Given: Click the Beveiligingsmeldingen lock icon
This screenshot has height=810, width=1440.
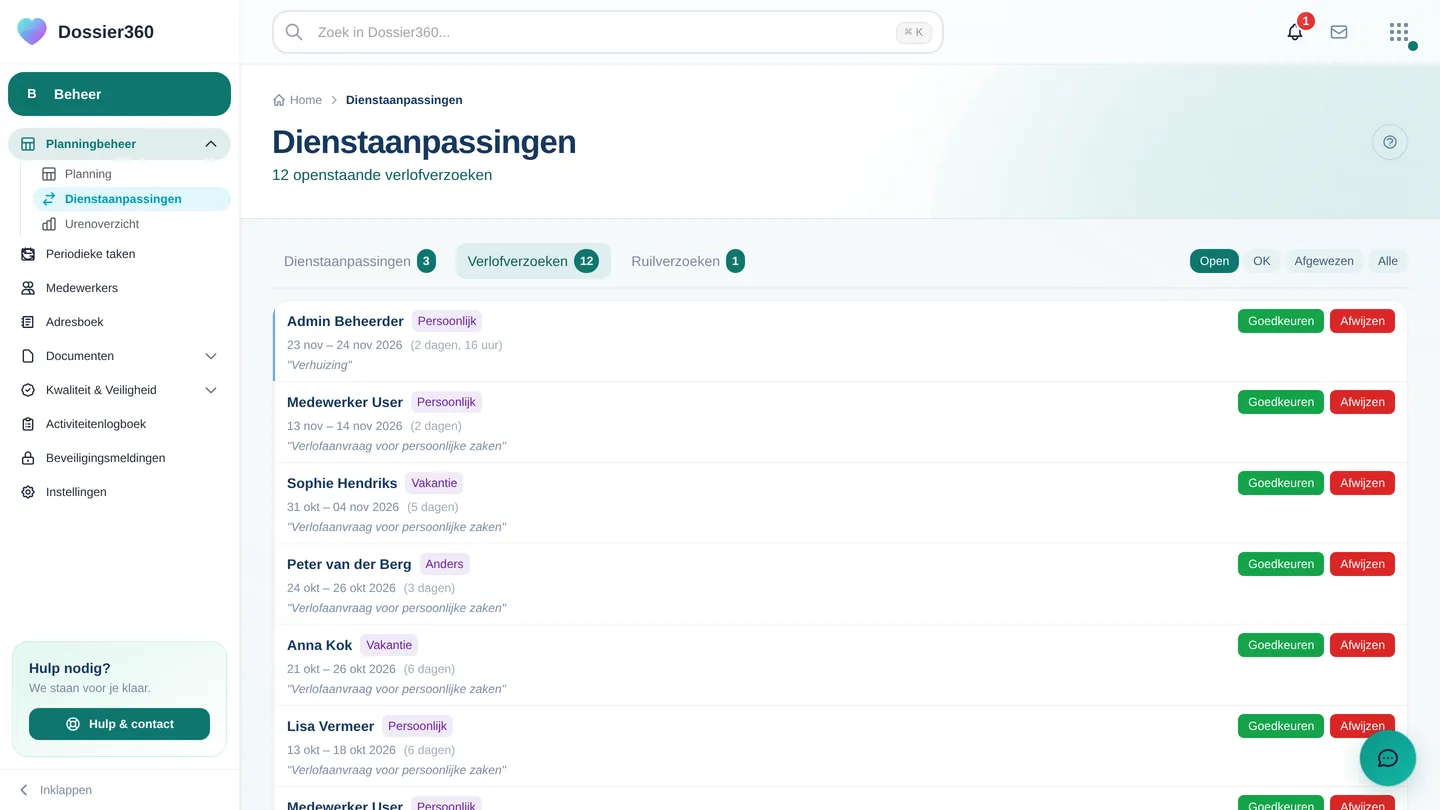Looking at the screenshot, I should pos(28,458).
